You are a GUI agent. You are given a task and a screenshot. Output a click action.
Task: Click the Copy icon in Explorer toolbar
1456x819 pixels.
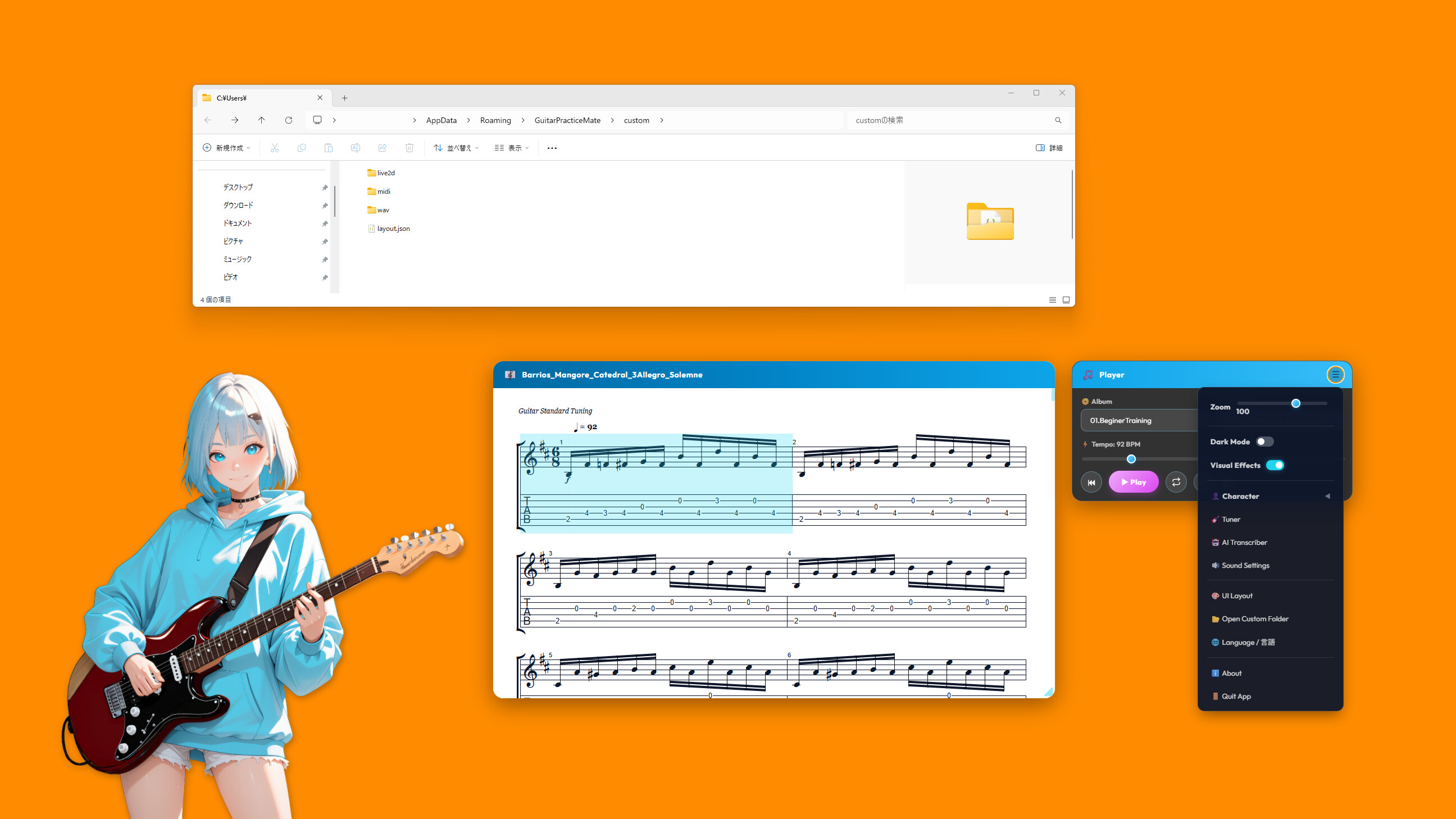[301, 148]
